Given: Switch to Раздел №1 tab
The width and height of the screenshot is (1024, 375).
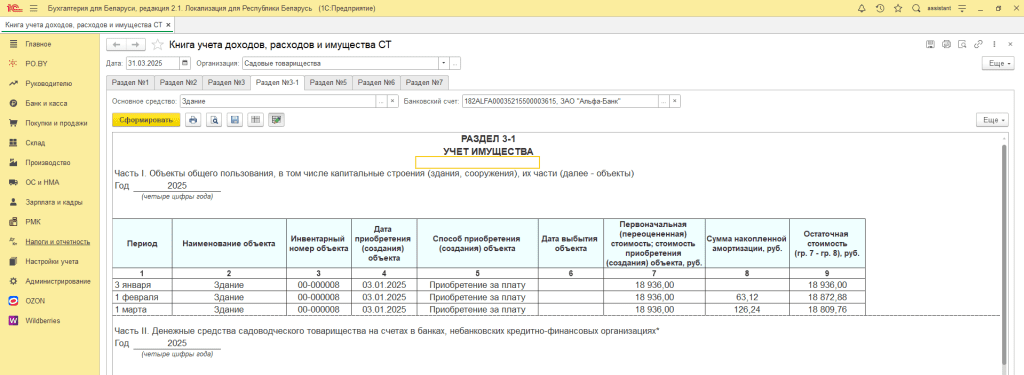Looking at the screenshot, I should [130, 82].
